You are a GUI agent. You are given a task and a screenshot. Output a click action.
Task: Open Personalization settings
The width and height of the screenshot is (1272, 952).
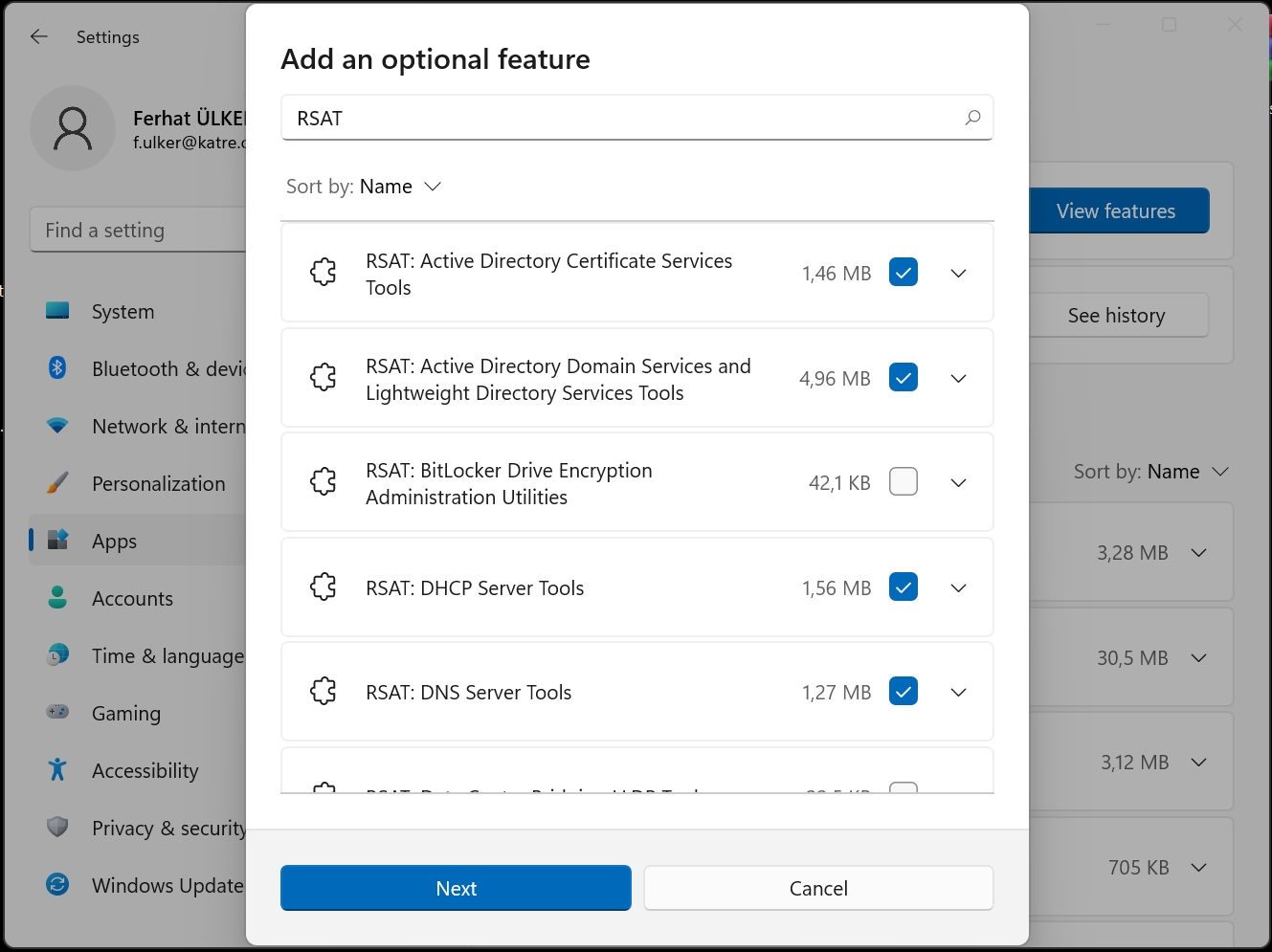coord(139,483)
